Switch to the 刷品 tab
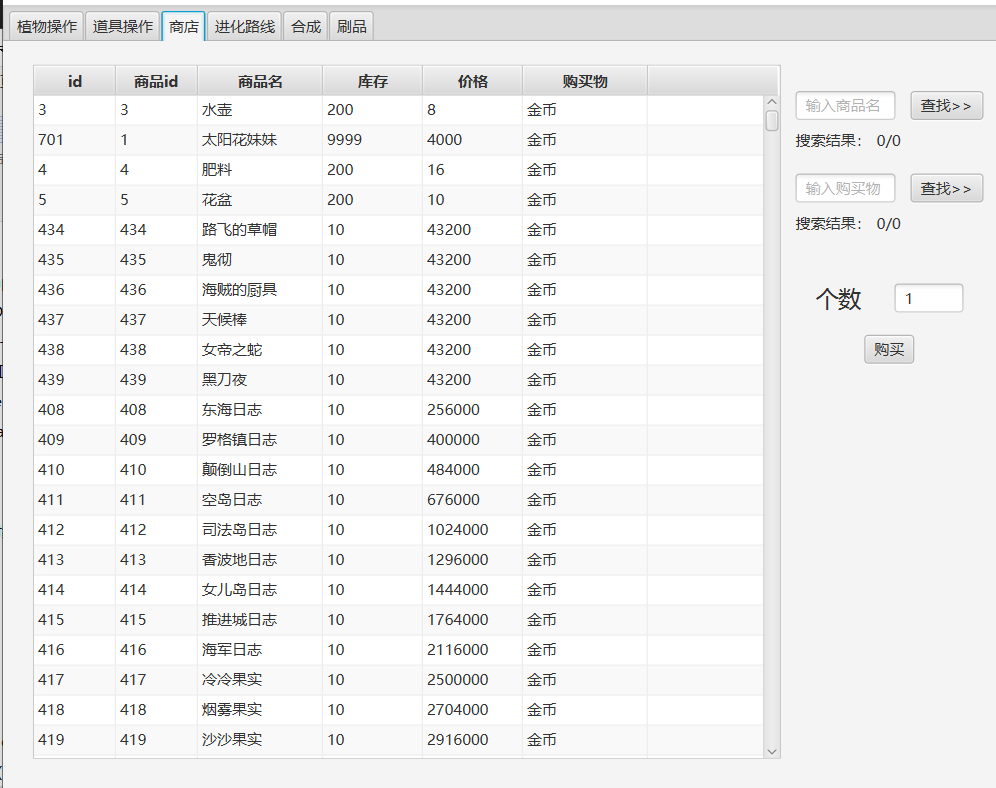The image size is (996, 788). pos(351,27)
